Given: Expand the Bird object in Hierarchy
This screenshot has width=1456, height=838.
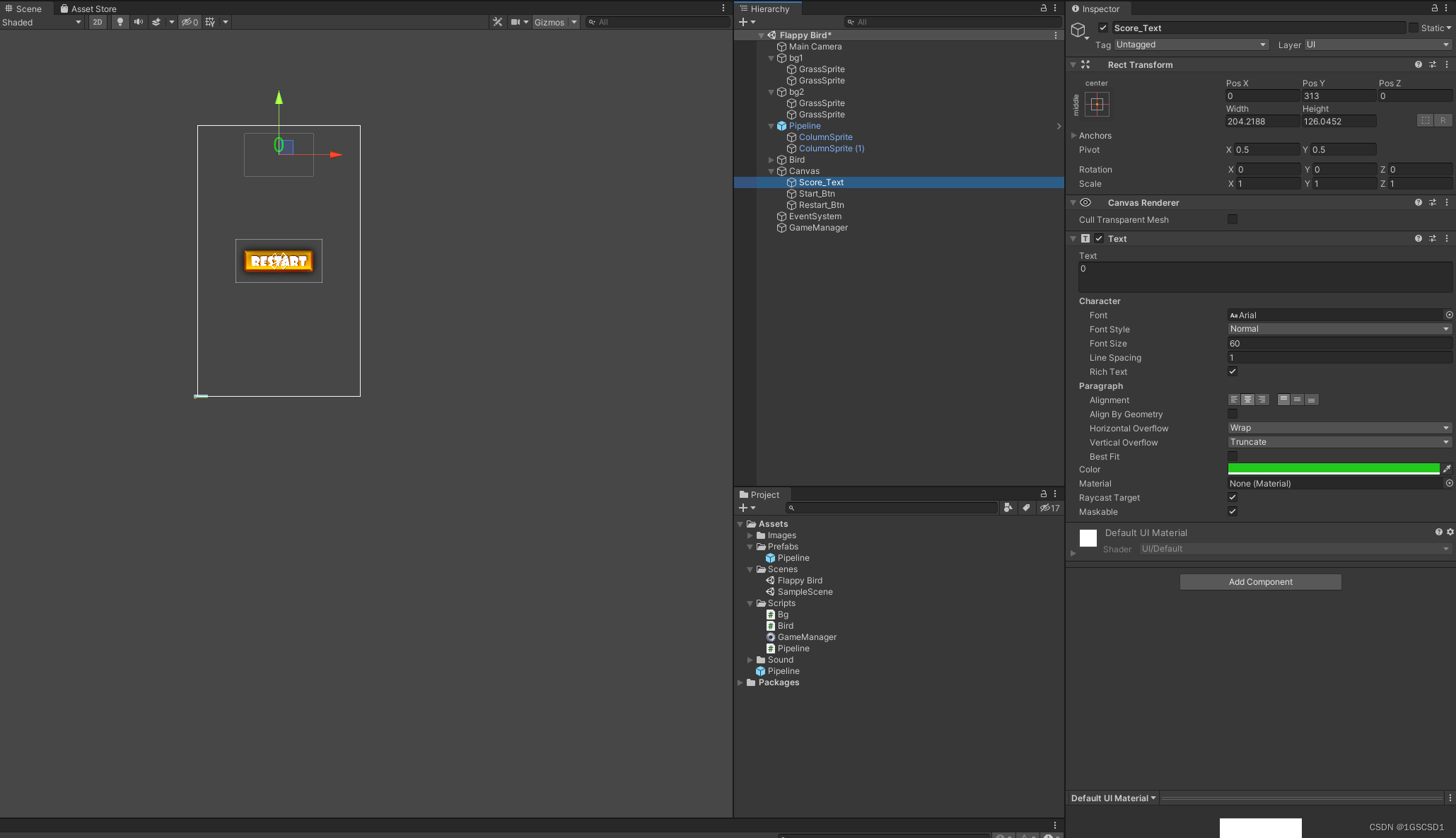Looking at the screenshot, I should tap(771, 159).
